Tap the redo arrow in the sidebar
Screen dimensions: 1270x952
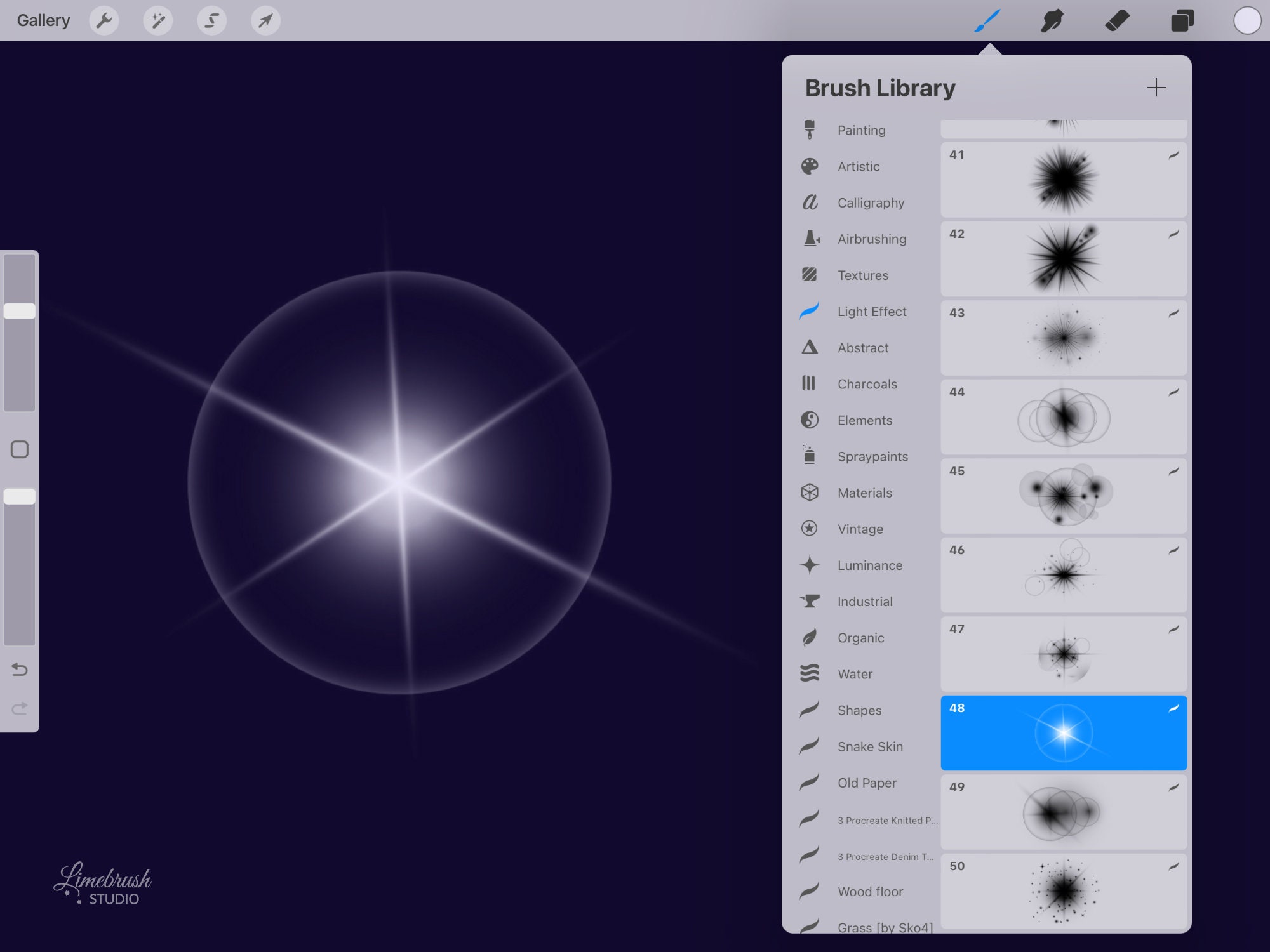coord(20,710)
